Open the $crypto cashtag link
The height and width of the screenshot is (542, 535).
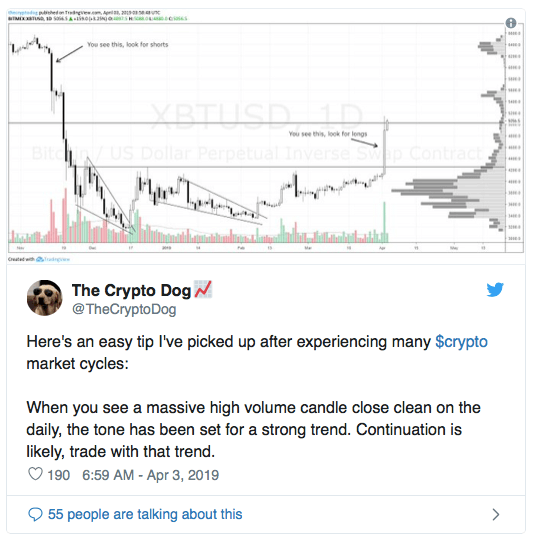pyautogui.click(x=461, y=342)
